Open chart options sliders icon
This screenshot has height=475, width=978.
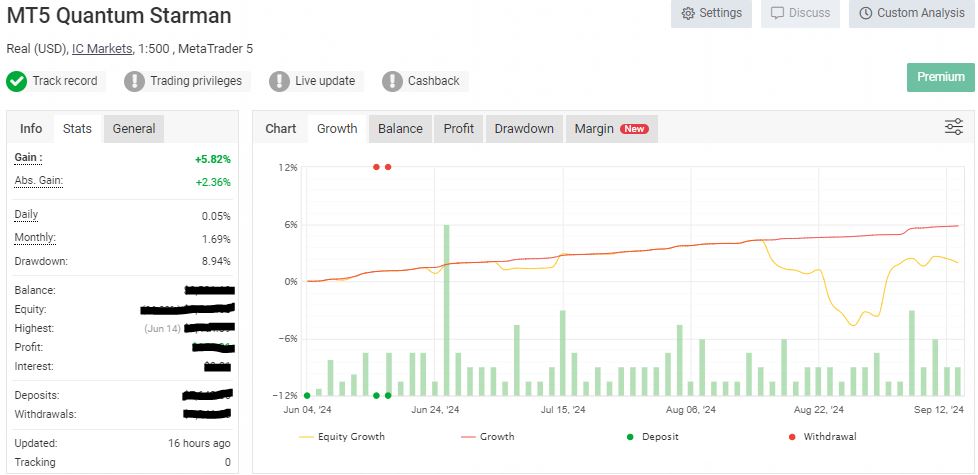coord(954,127)
